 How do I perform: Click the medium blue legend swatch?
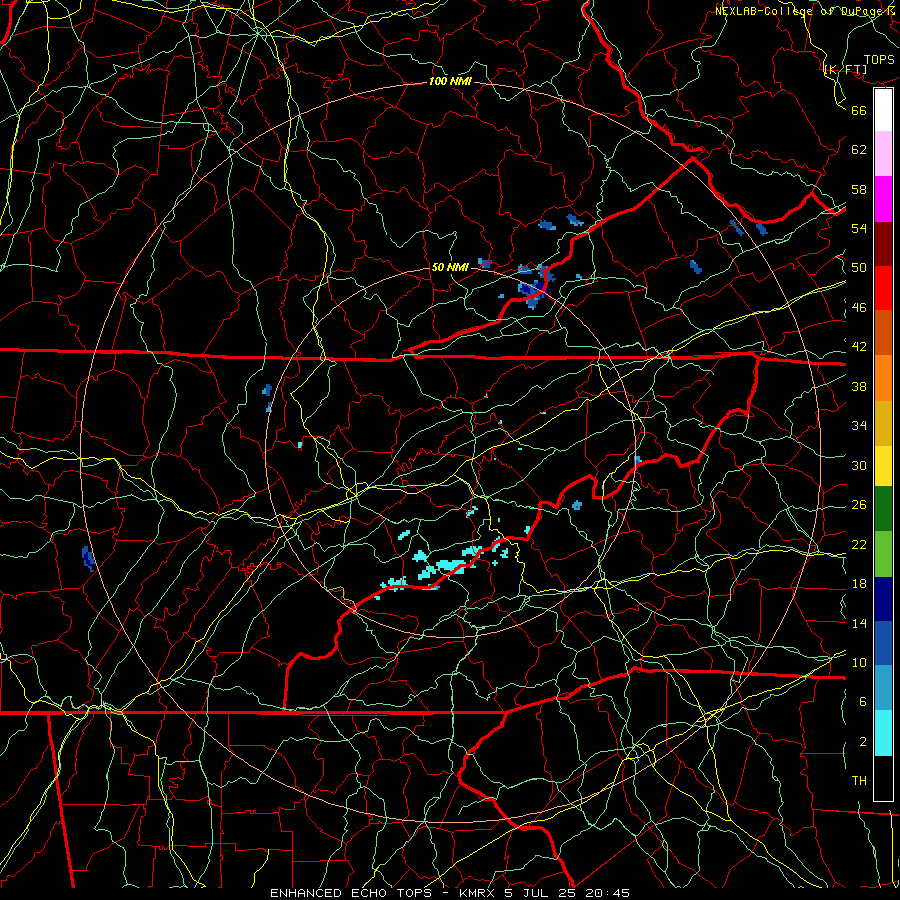(x=883, y=643)
